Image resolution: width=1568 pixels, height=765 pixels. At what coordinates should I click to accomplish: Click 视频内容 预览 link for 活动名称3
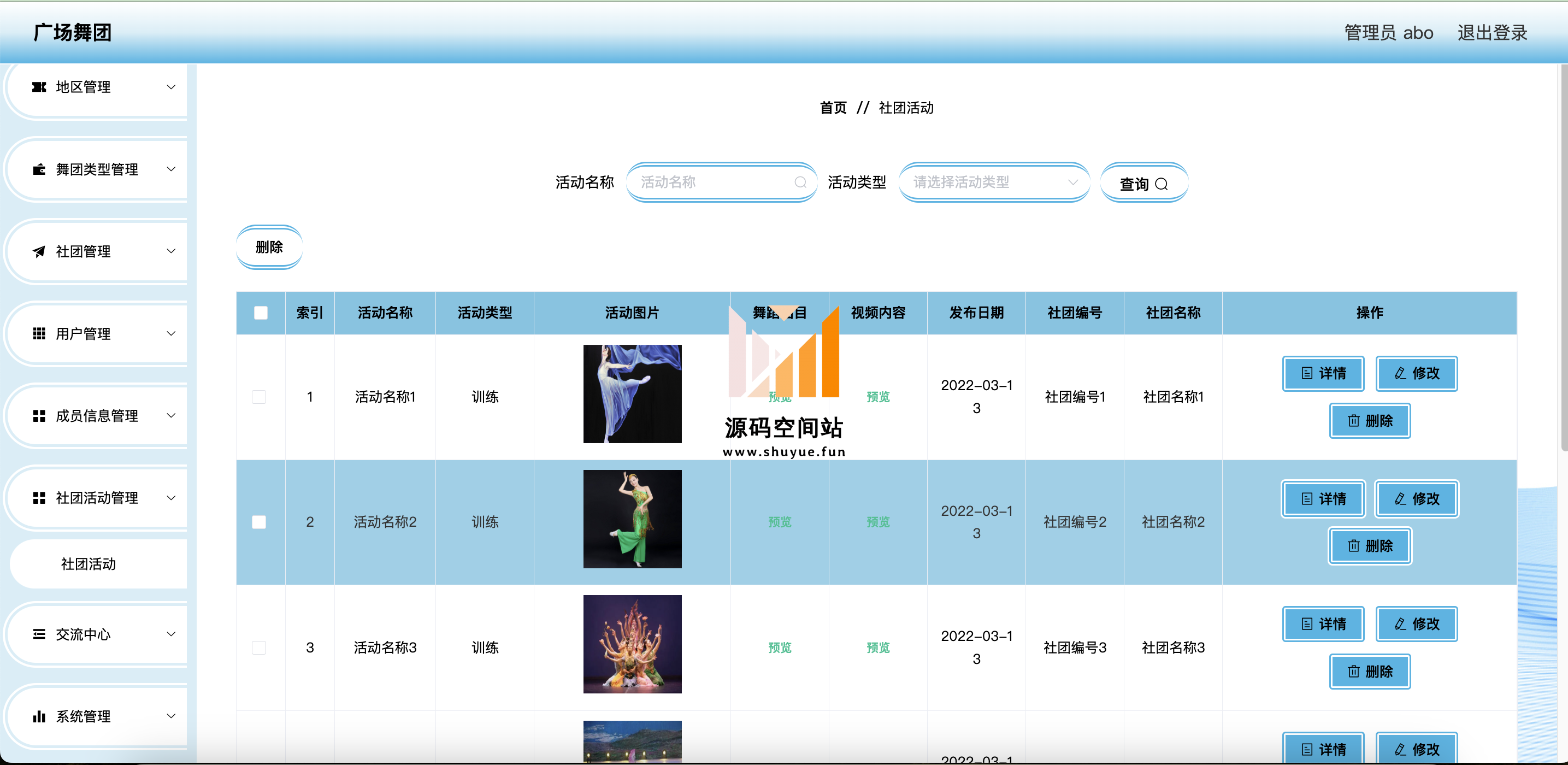coord(878,648)
